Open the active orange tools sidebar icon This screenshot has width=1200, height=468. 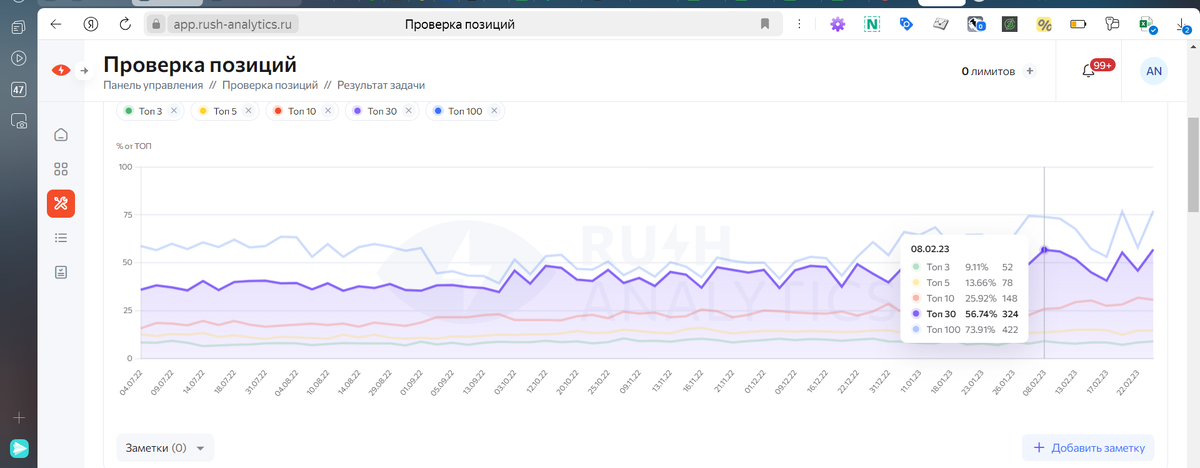click(x=61, y=203)
